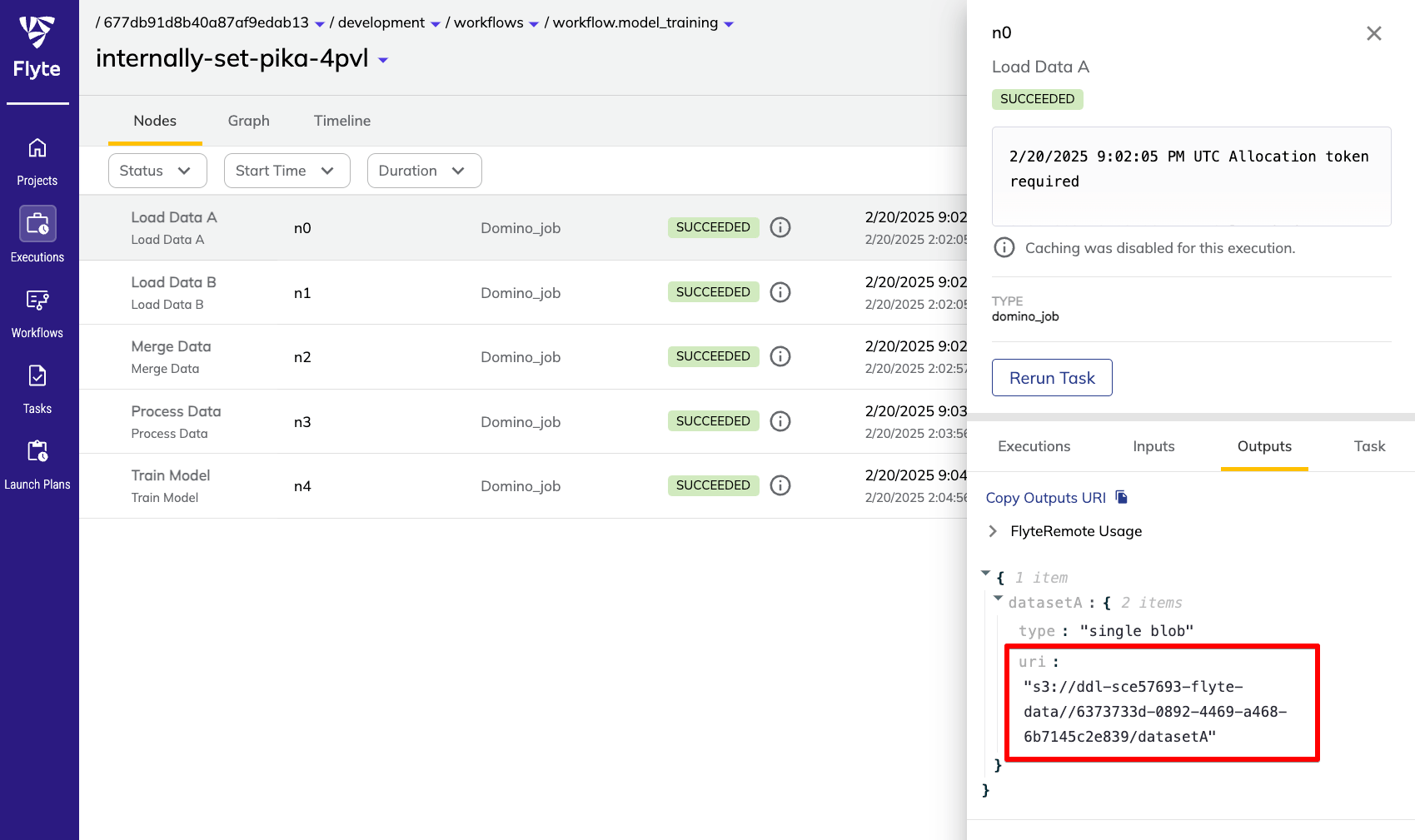Show info for Load Data A node

[780, 227]
